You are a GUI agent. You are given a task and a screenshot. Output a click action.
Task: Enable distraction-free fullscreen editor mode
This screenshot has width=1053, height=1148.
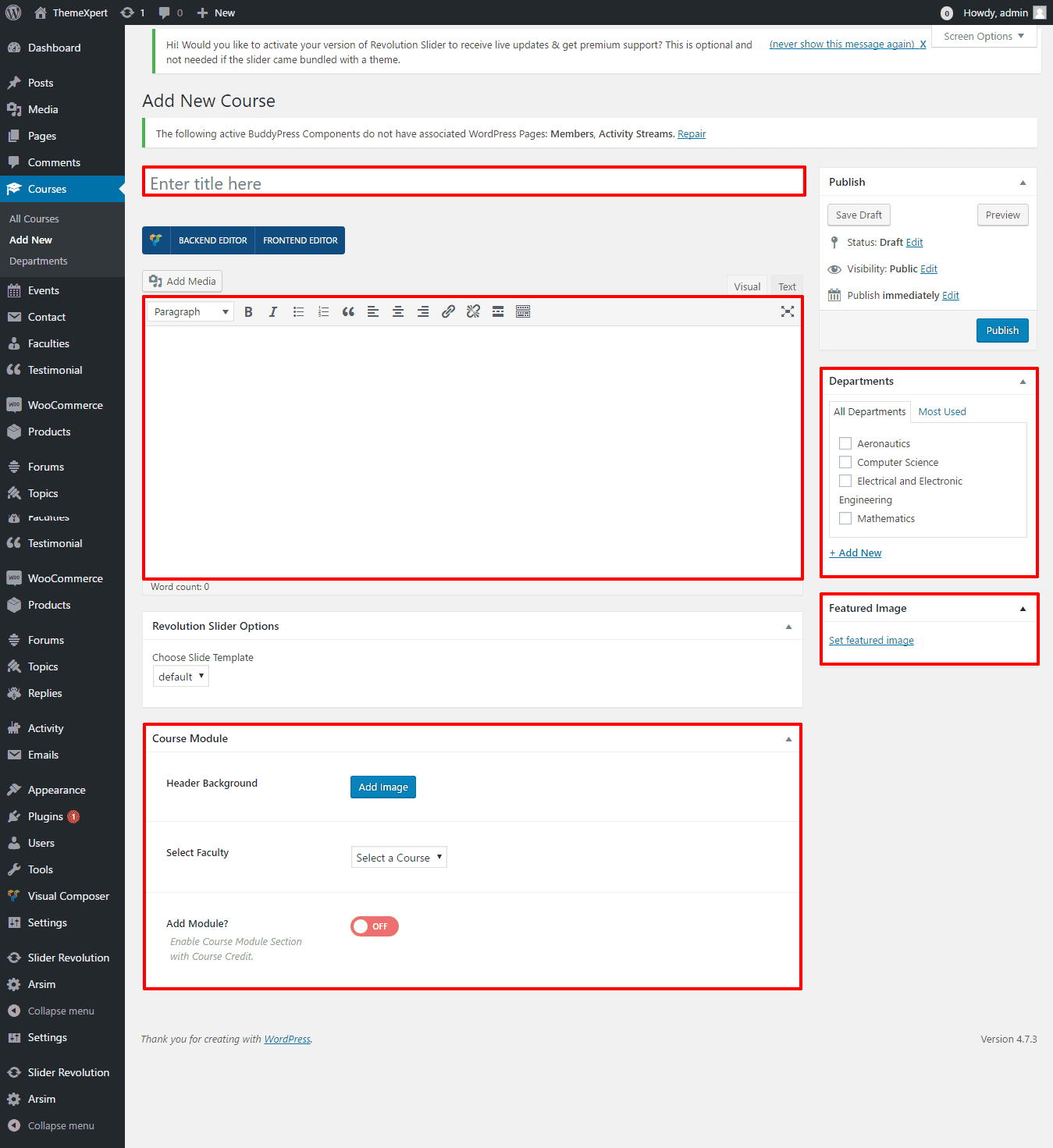[788, 312]
